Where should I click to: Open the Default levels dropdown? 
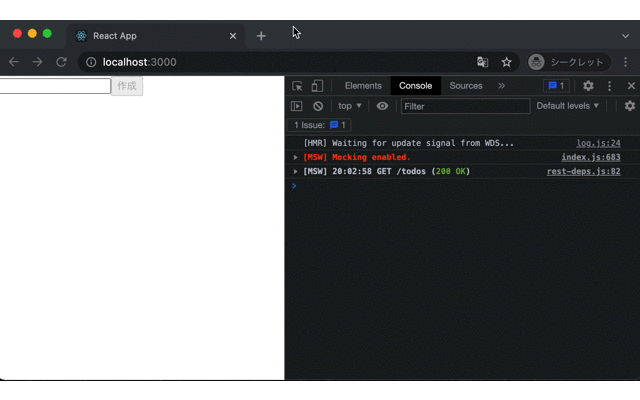[568, 106]
